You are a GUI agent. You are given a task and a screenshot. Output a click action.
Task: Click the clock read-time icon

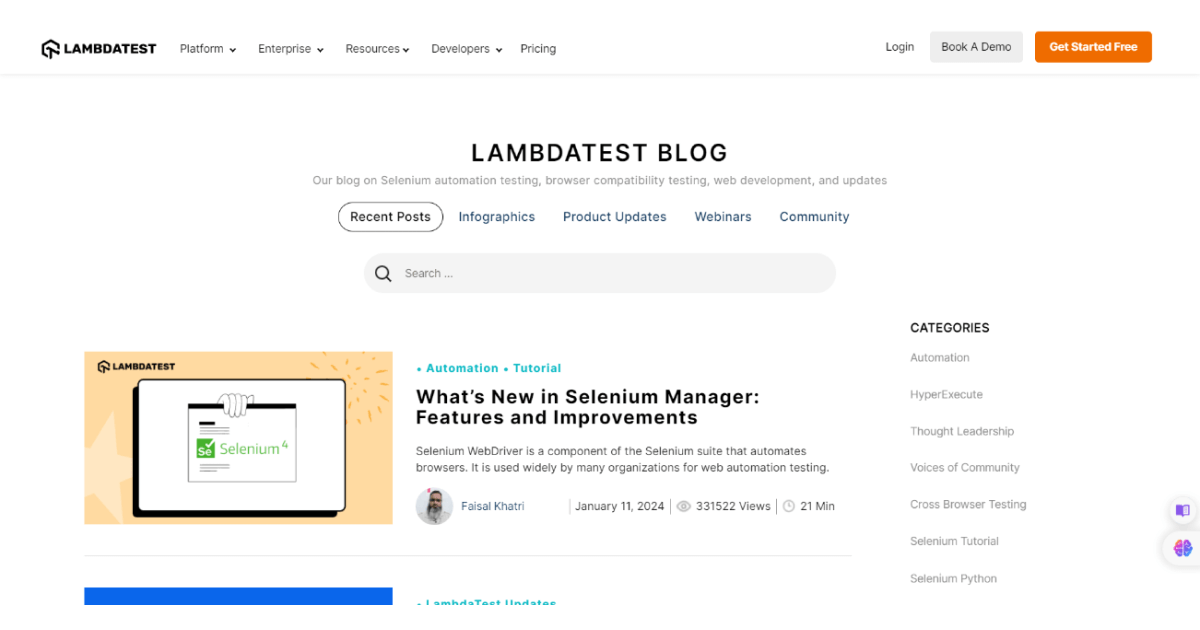789,507
